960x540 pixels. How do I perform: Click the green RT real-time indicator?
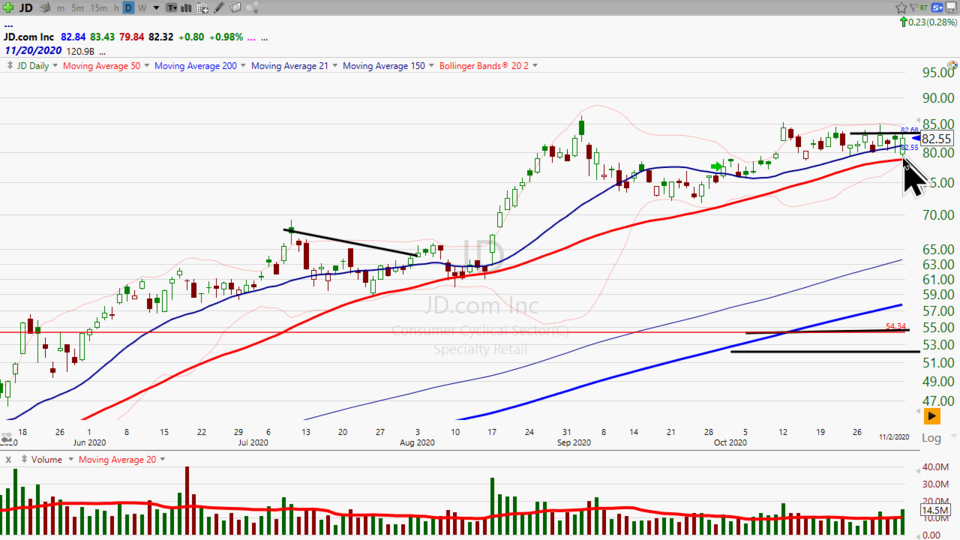pos(924,8)
